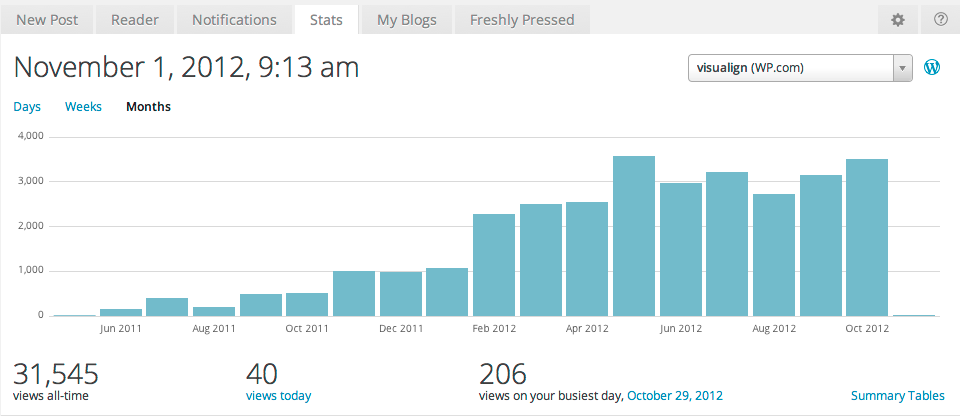Open the Freshly Pressed tab
960x416 pixels.
point(521,19)
